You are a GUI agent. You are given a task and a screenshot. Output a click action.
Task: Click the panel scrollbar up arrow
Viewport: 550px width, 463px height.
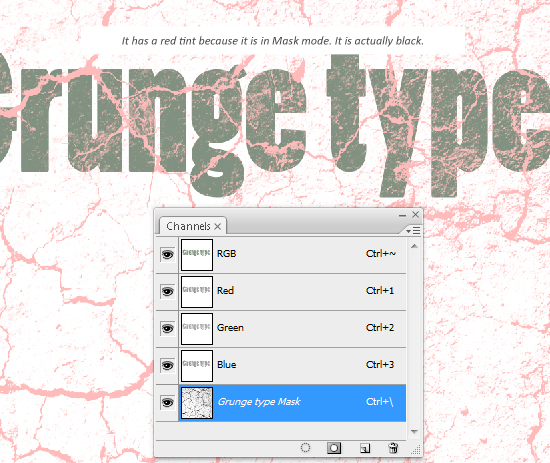point(414,246)
